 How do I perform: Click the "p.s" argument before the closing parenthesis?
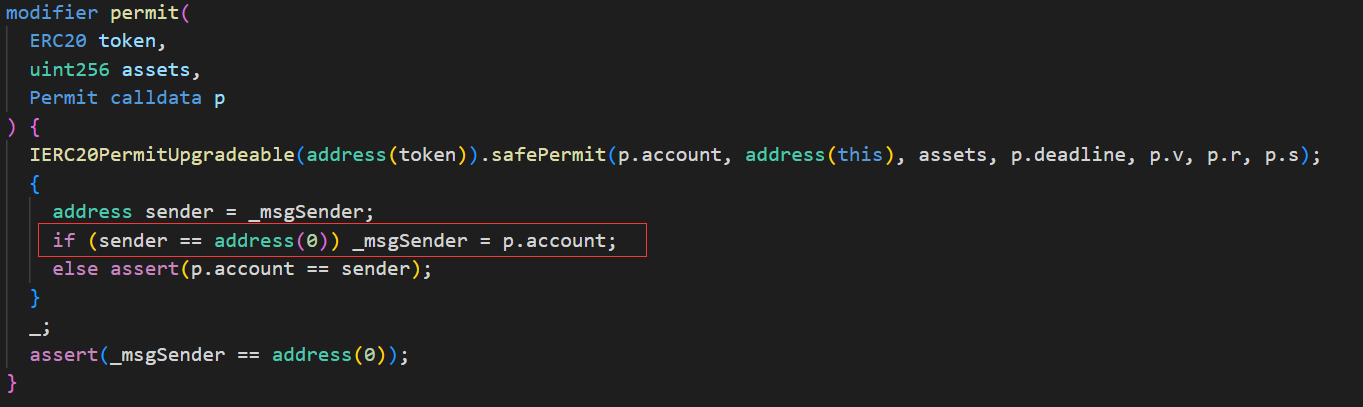pos(1287,156)
